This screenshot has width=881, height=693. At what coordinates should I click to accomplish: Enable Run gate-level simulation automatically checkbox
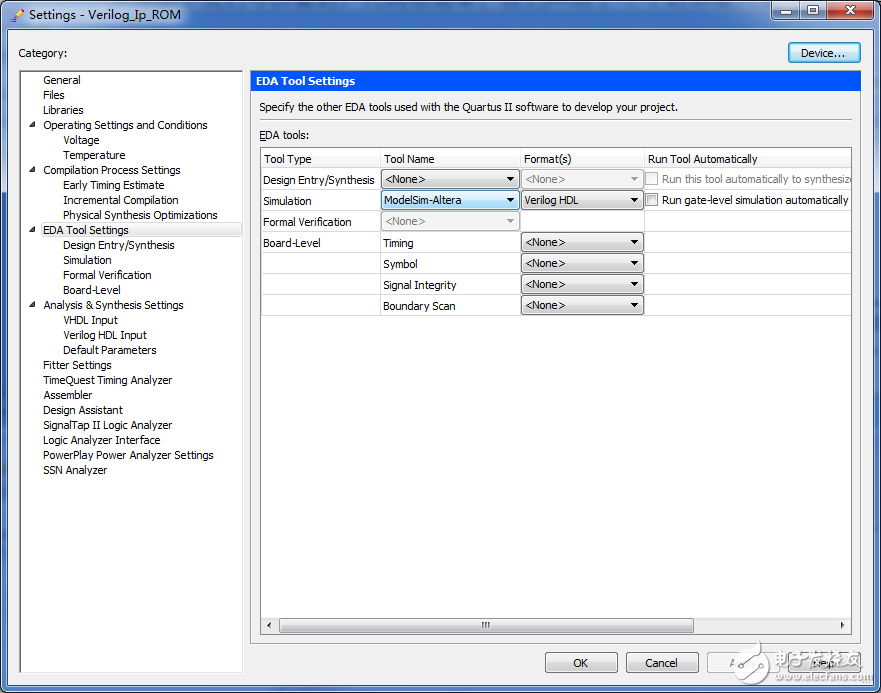click(x=652, y=200)
